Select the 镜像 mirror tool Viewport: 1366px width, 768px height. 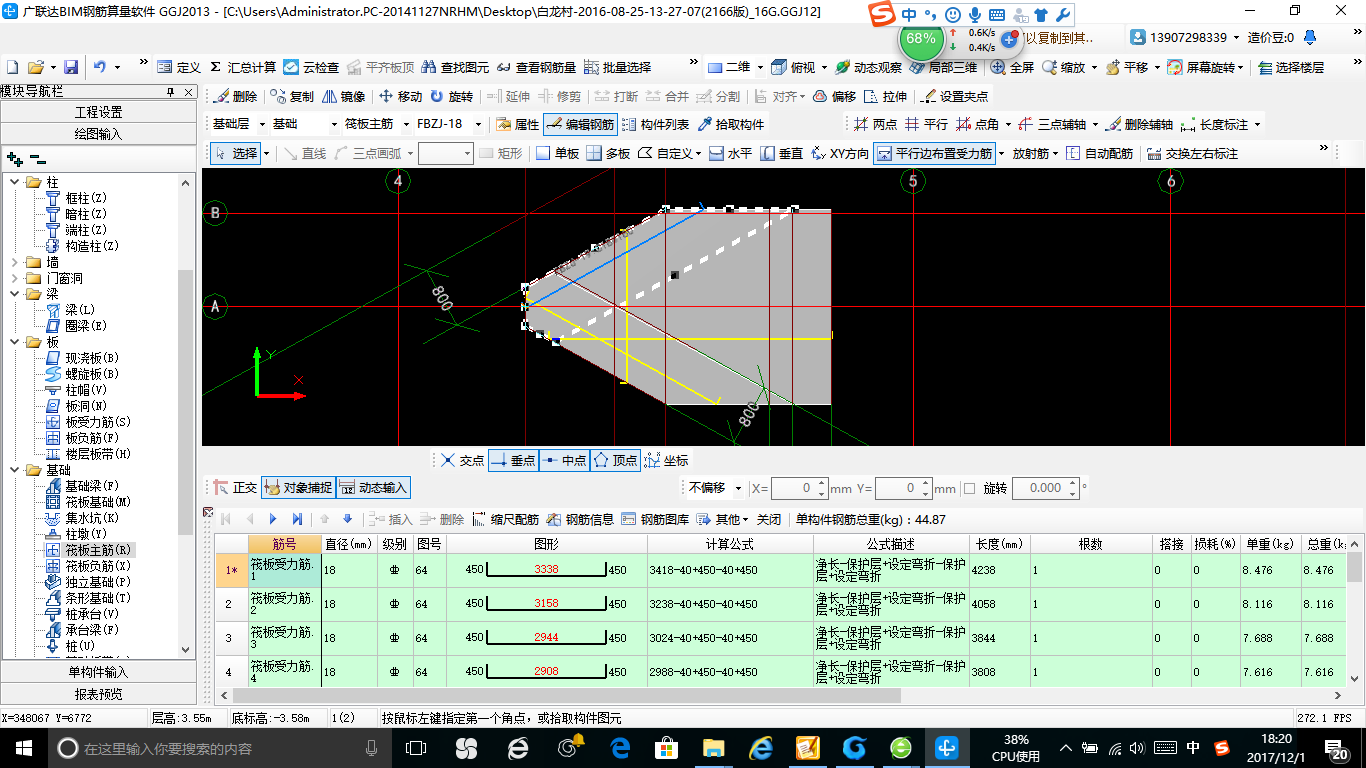(x=343, y=97)
